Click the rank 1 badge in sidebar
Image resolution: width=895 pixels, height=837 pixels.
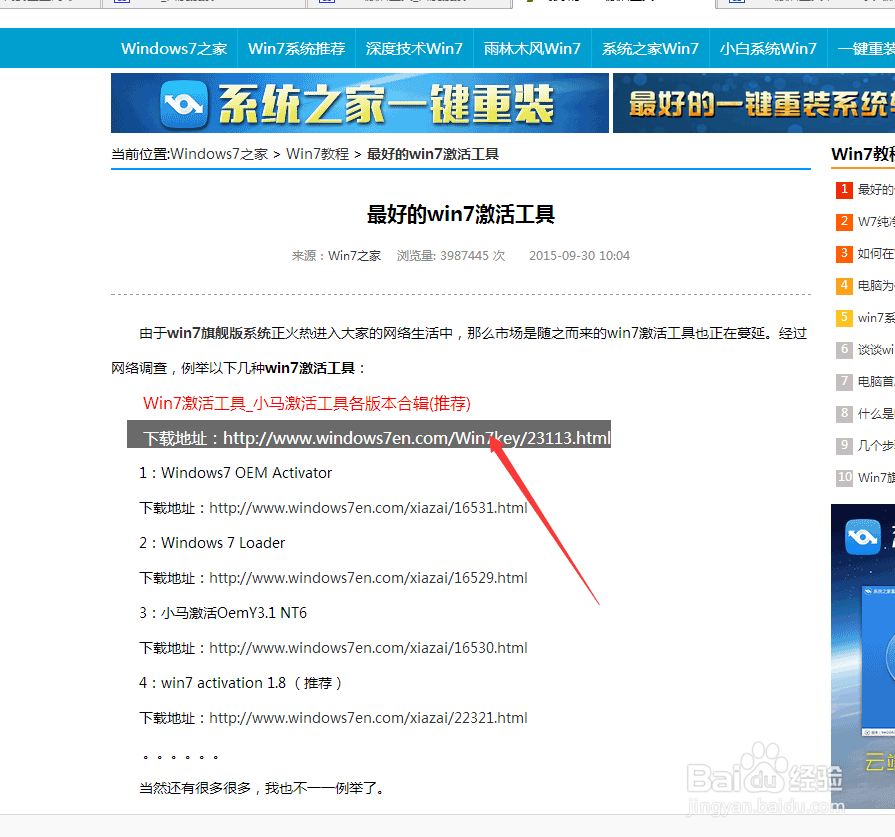coord(844,190)
